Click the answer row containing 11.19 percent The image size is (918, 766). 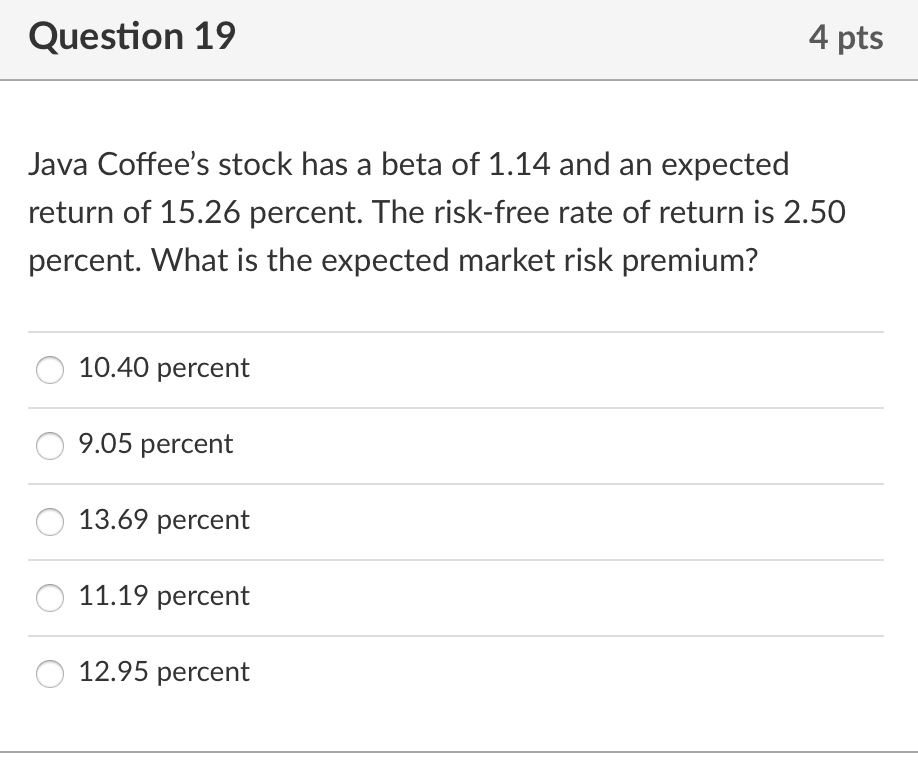click(457, 598)
